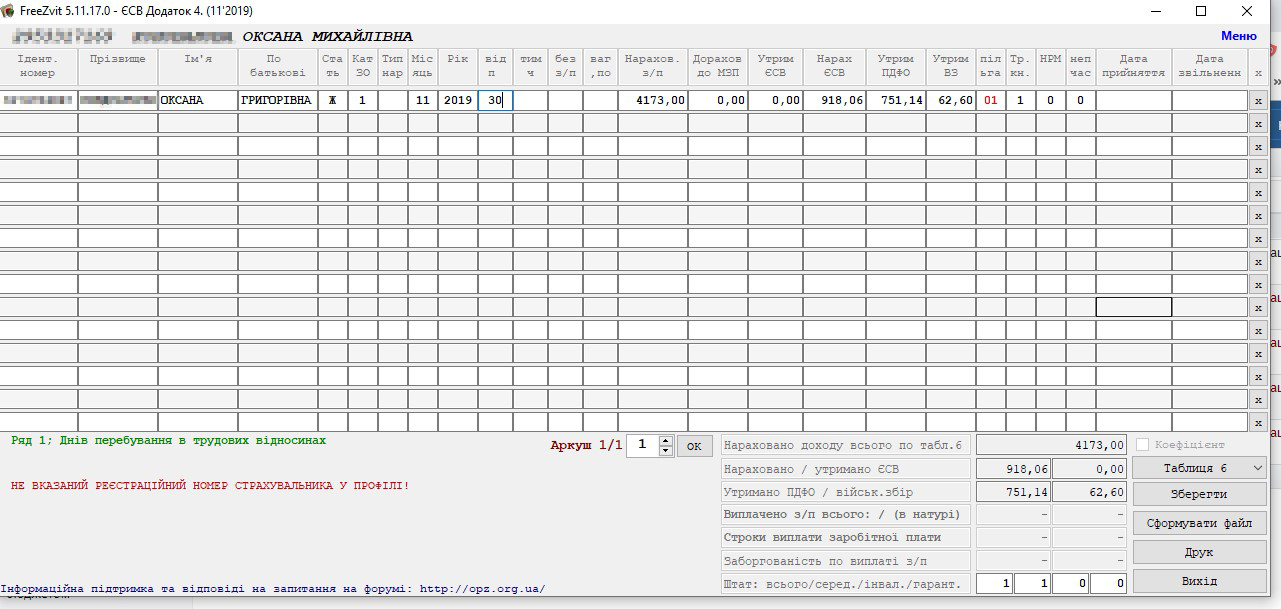
Task: Select the Дата прийняття cell in first row
Action: click(x=1133, y=100)
